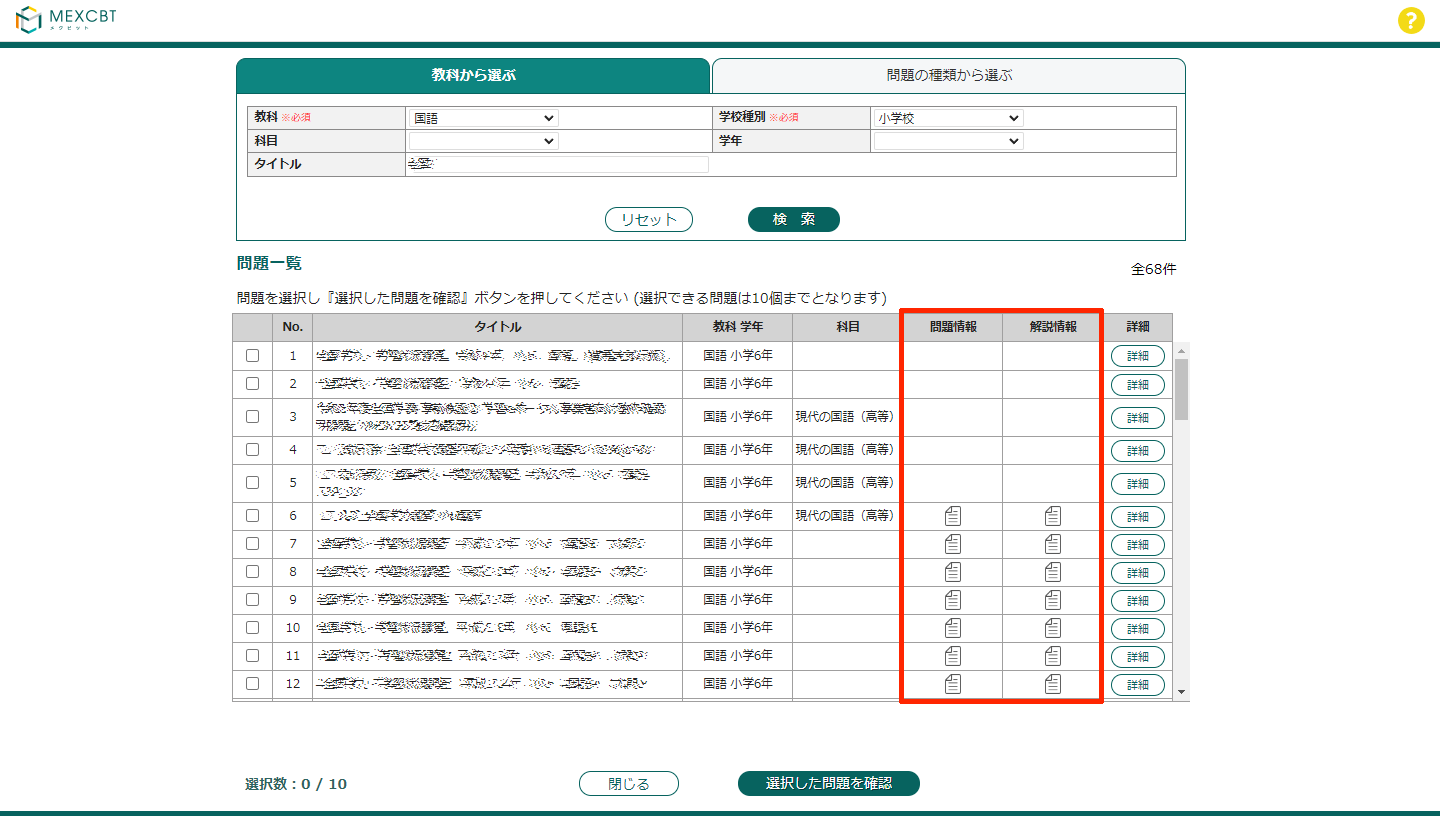Screen dimensions: 1440x816
Task: Tick the checkbox for problem No. 10
Action: coord(252,628)
